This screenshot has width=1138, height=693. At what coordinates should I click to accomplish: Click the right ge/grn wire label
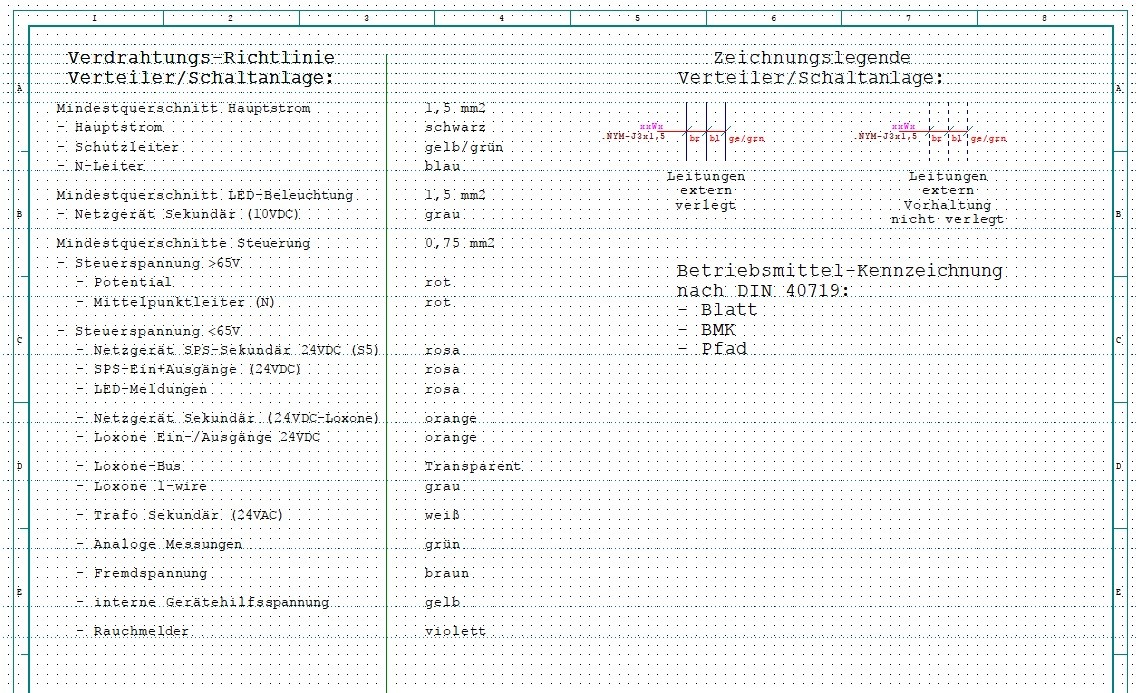[x=988, y=139]
